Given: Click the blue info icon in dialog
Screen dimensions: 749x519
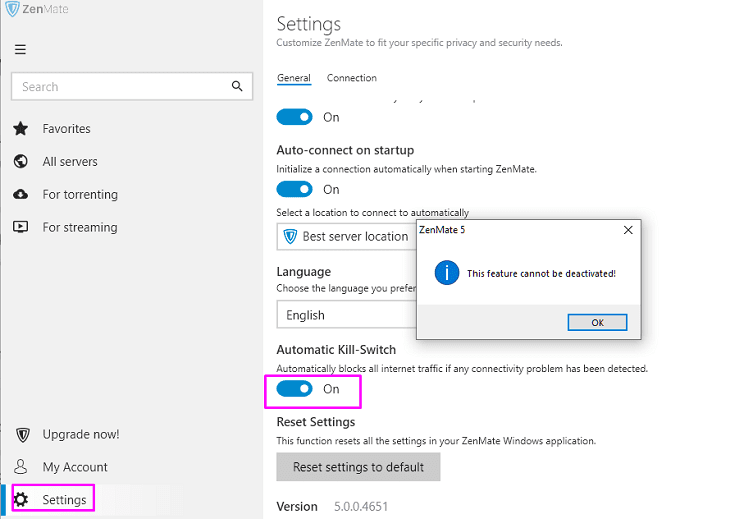Looking at the screenshot, I should click(x=447, y=273).
